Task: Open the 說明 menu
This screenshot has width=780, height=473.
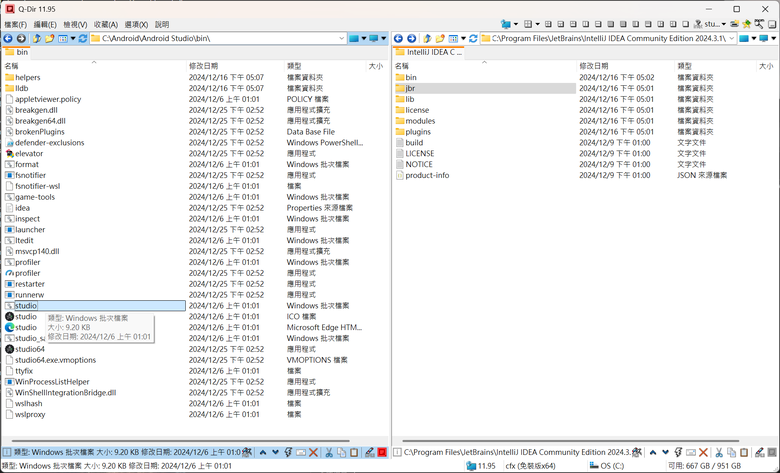Action: pyautogui.click(x=162, y=24)
